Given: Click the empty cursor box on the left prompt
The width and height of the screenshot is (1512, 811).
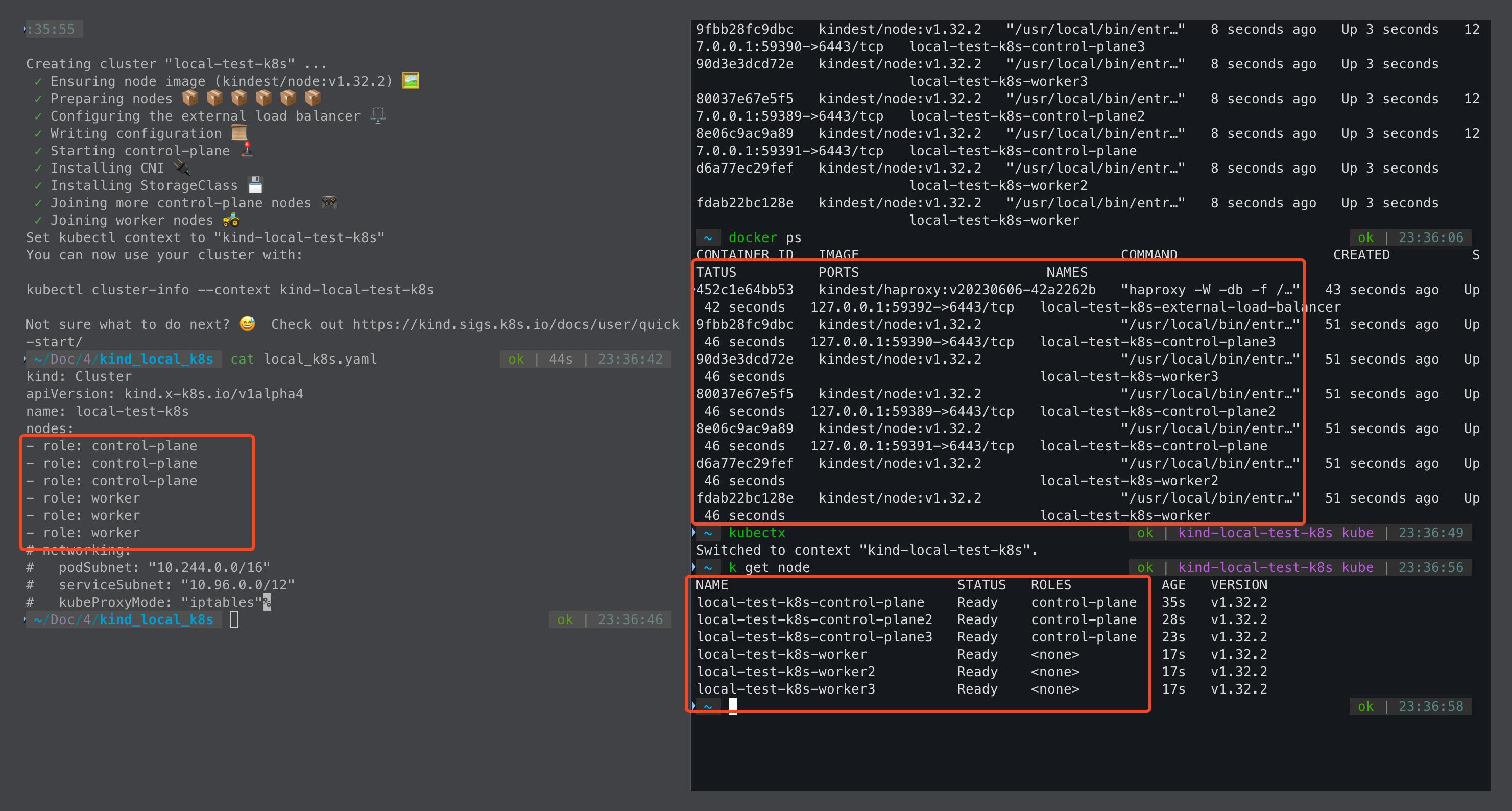Looking at the screenshot, I should tap(234, 619).
